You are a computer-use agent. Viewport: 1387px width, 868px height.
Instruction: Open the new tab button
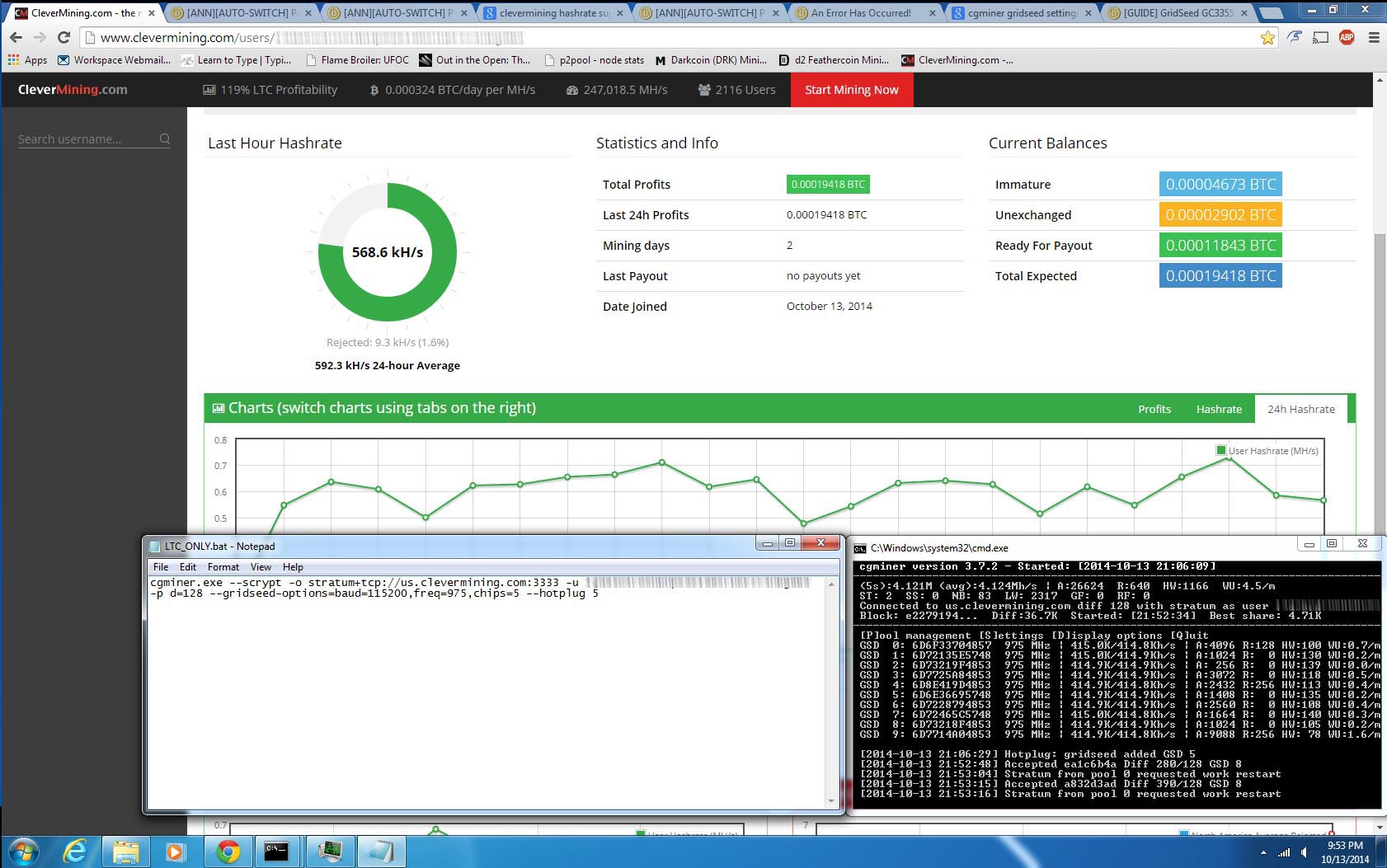[x=1271, y=13]
